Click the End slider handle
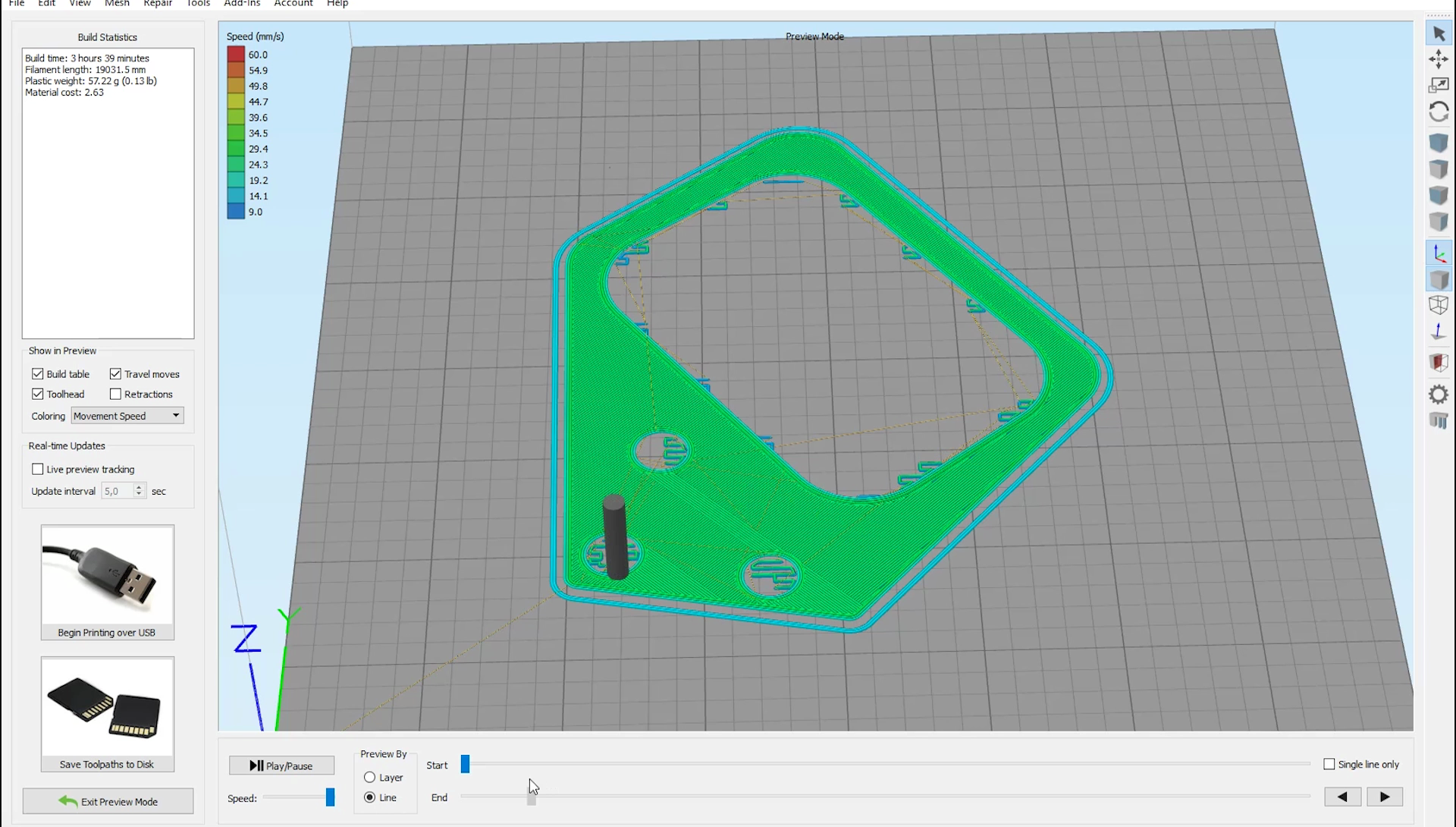 (x=532, y=797)
